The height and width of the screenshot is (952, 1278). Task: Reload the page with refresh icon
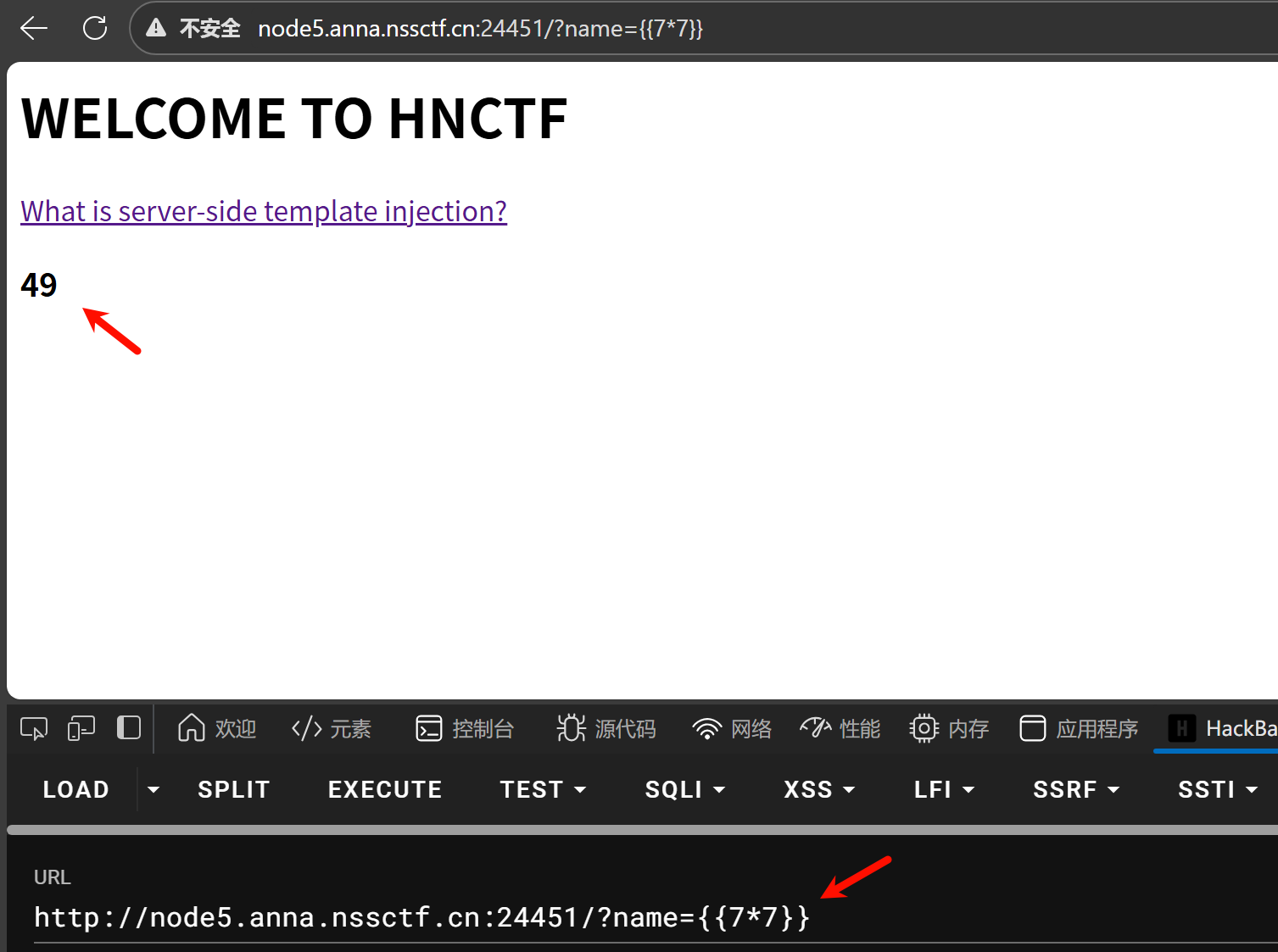pyautogui.click(x=95, y=29)
